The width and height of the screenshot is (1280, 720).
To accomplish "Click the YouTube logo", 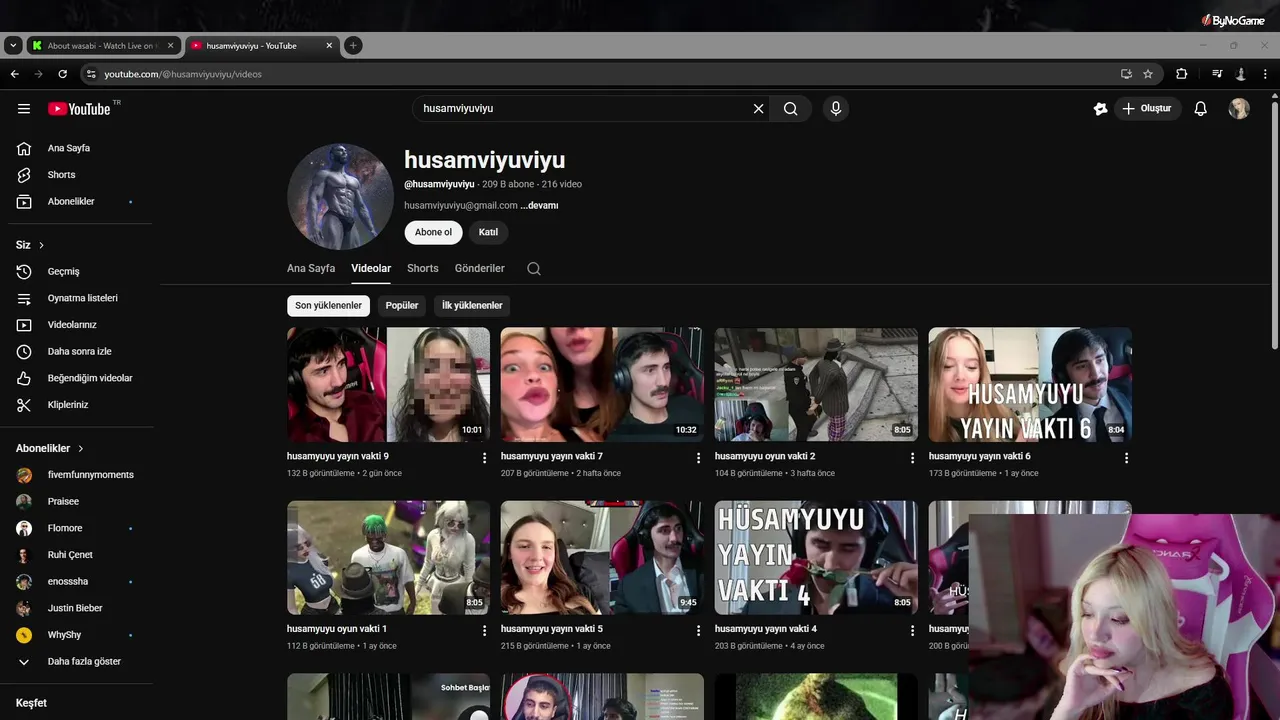I will [x=79, y=109].
